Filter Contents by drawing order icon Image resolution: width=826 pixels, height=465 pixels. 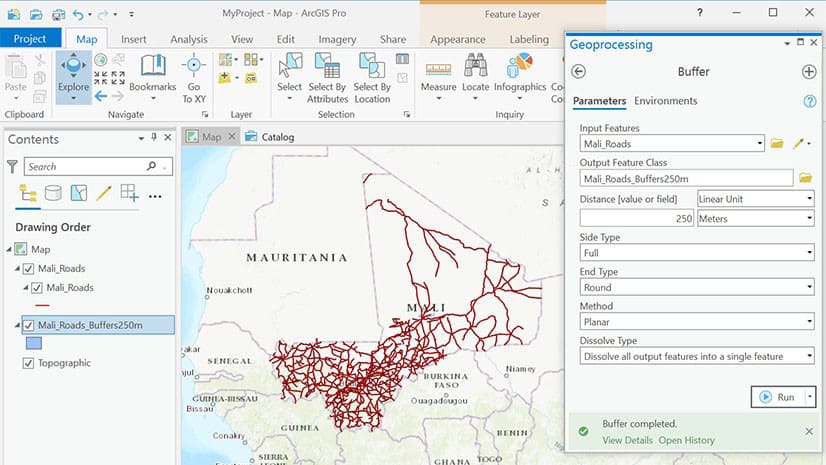coord(28,193)
